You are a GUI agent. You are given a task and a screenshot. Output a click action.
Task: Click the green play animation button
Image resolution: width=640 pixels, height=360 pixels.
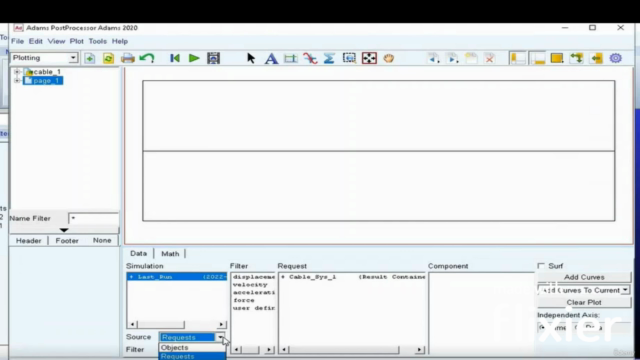click(194, 58)
